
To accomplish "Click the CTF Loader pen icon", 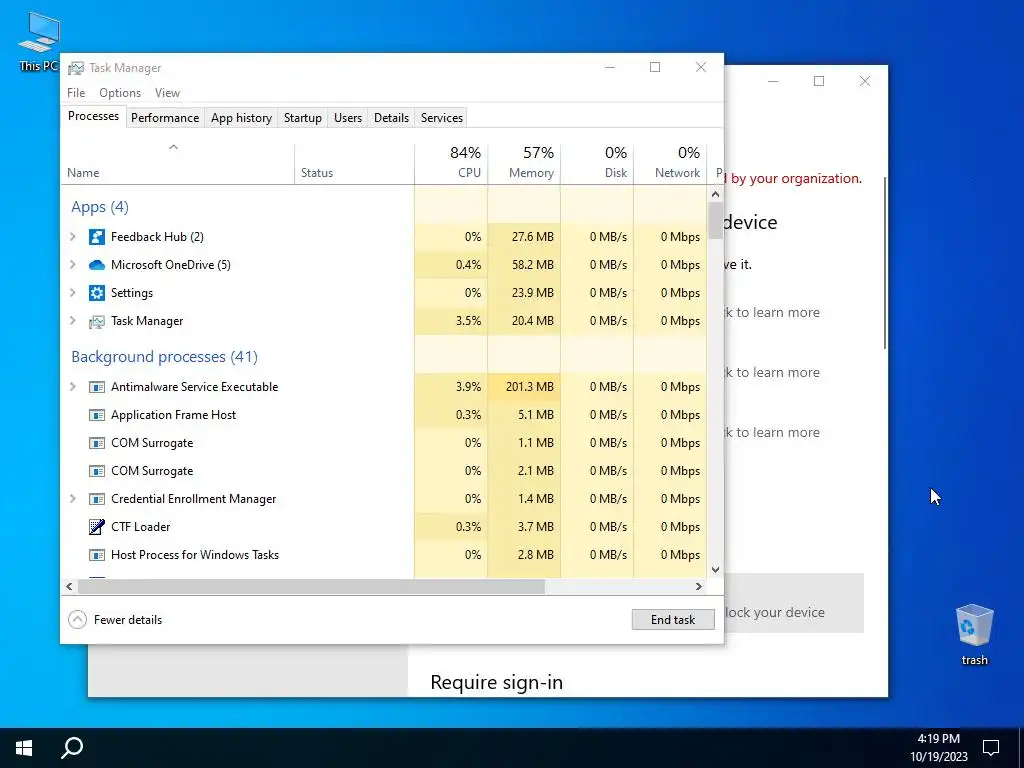I will click(97, 527).
